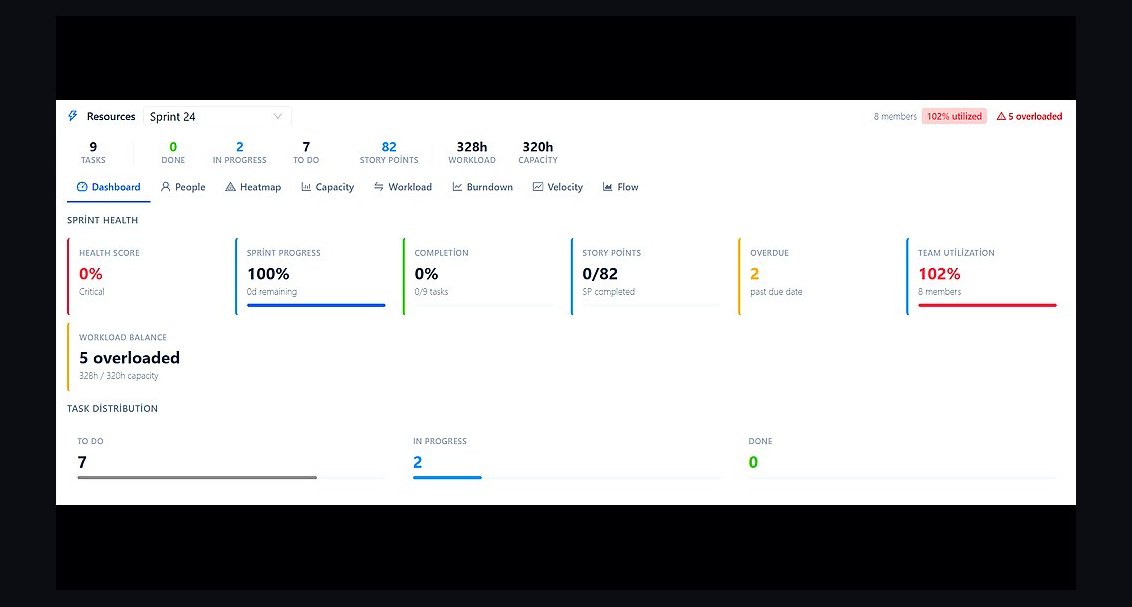Image resolution: width=1132 pixels, height=607 pixels.
Task: Click the 328h / 320h capacity text
Action: coord(118,376)
